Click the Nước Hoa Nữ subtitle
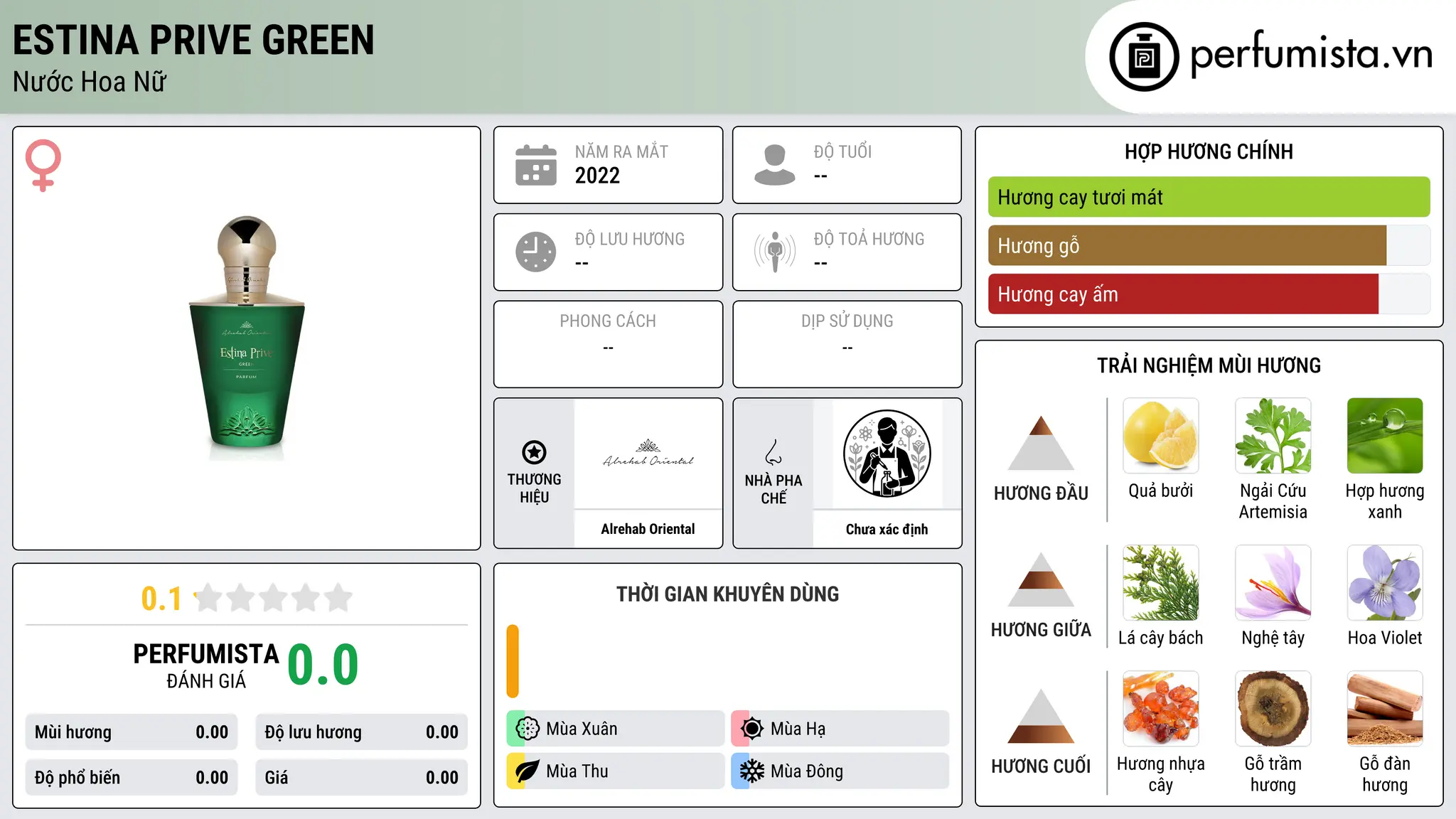 [x=90, y=82]
